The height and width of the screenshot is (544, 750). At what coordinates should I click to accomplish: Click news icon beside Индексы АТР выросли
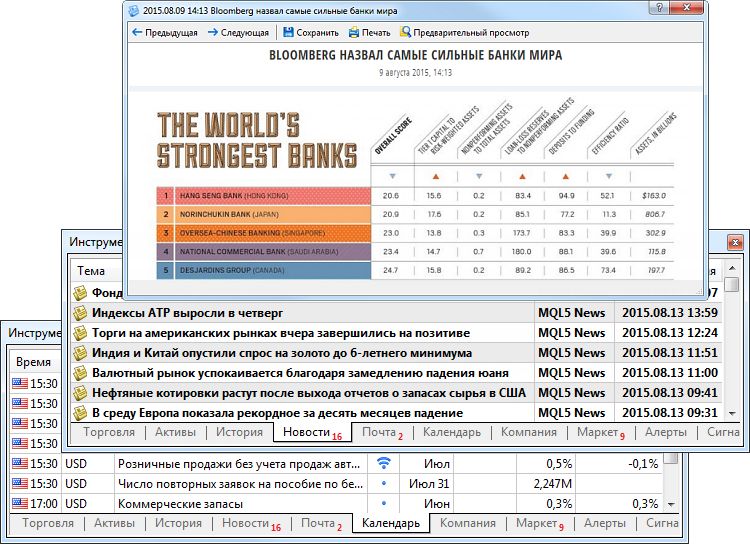tap(80, 313)
